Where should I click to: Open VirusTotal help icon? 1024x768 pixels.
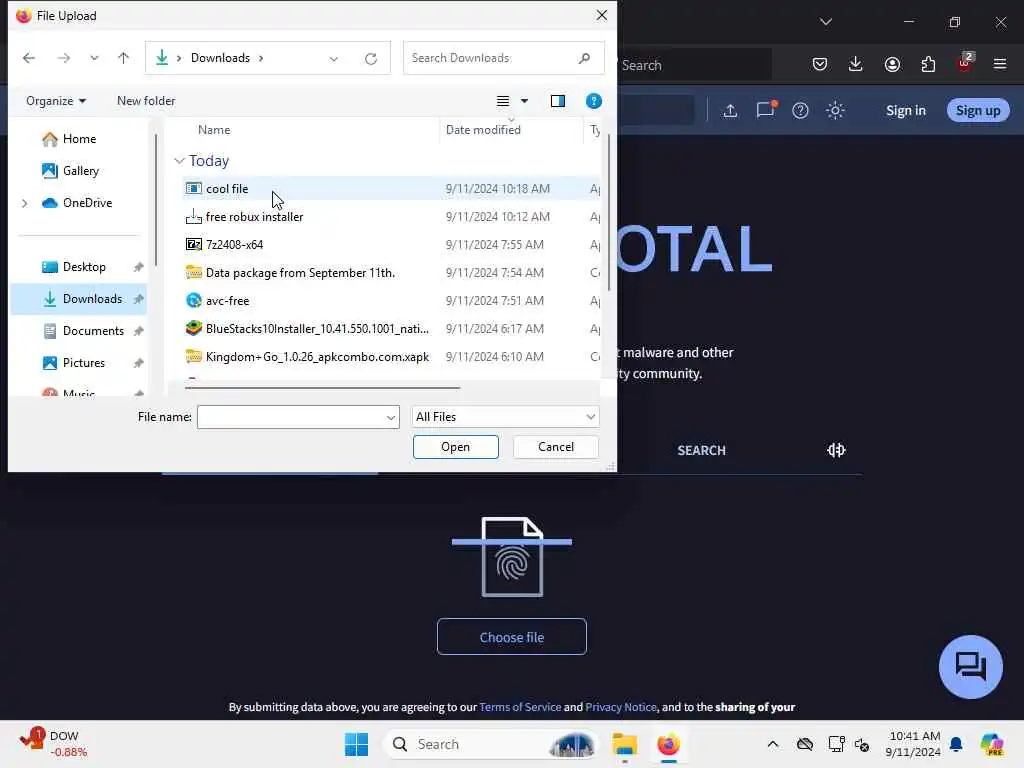click(x=800, y=111)
